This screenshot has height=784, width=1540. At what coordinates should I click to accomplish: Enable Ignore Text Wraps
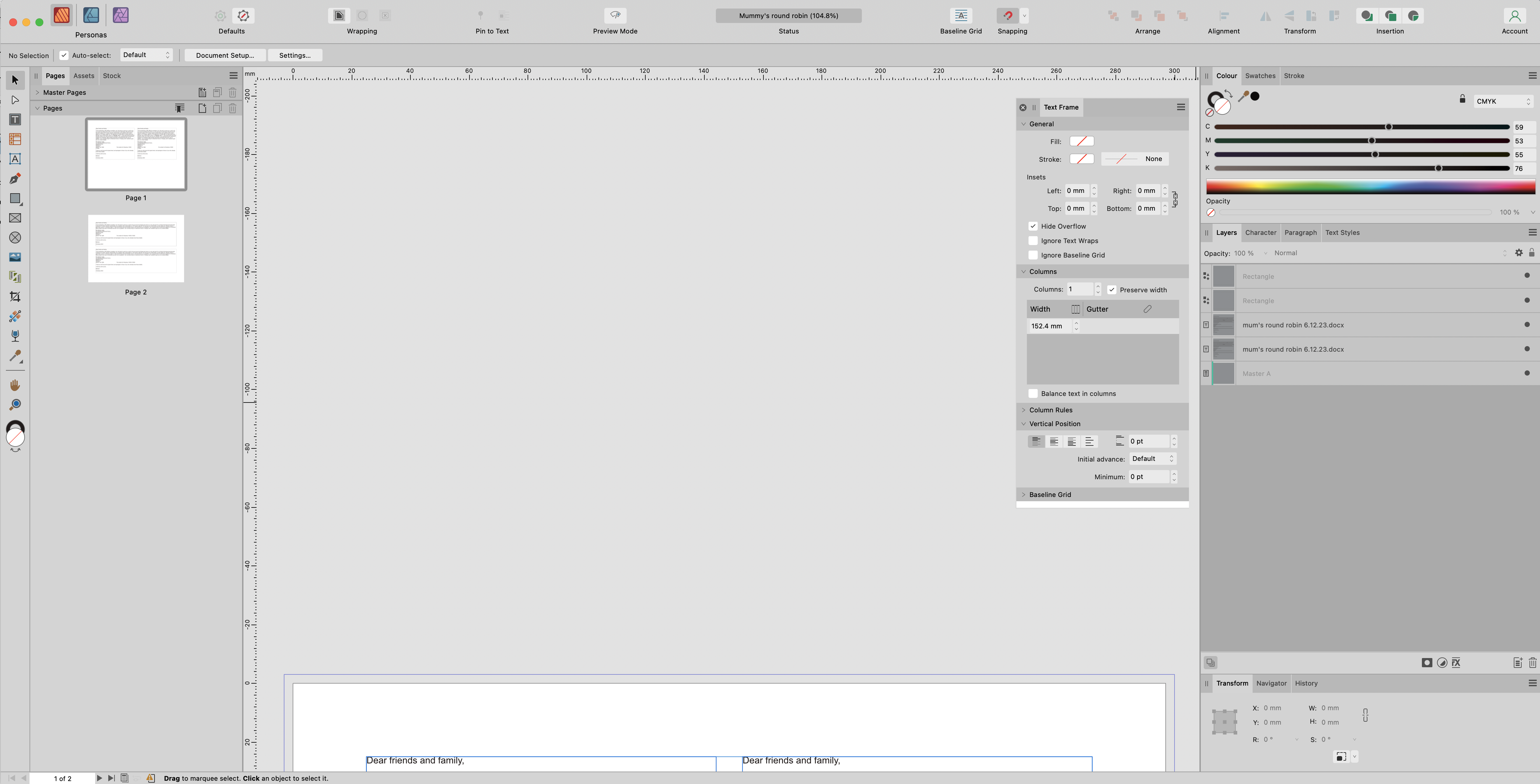pos(1032,241)
